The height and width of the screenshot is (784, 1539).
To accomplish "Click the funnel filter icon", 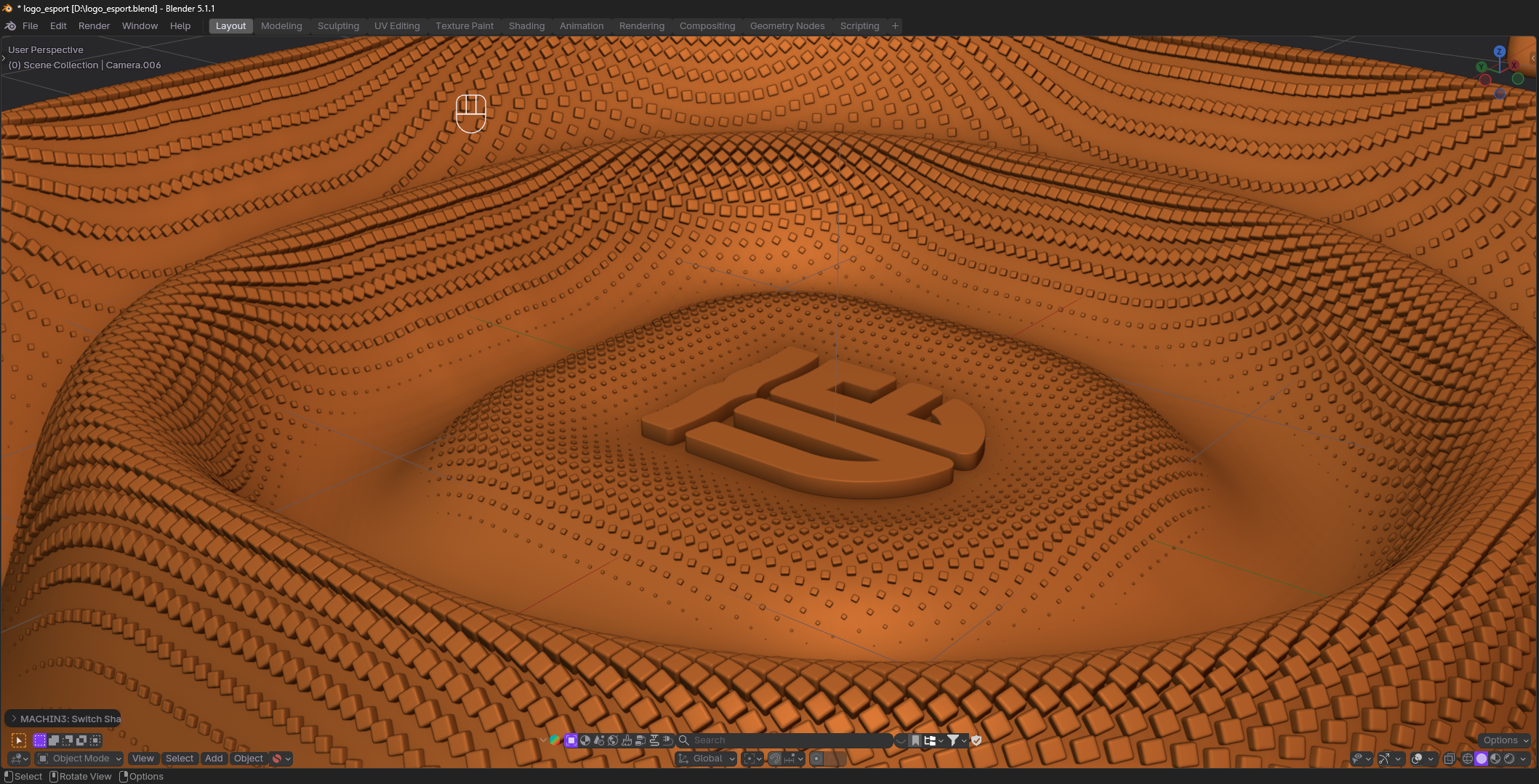I will click(953, 740).
